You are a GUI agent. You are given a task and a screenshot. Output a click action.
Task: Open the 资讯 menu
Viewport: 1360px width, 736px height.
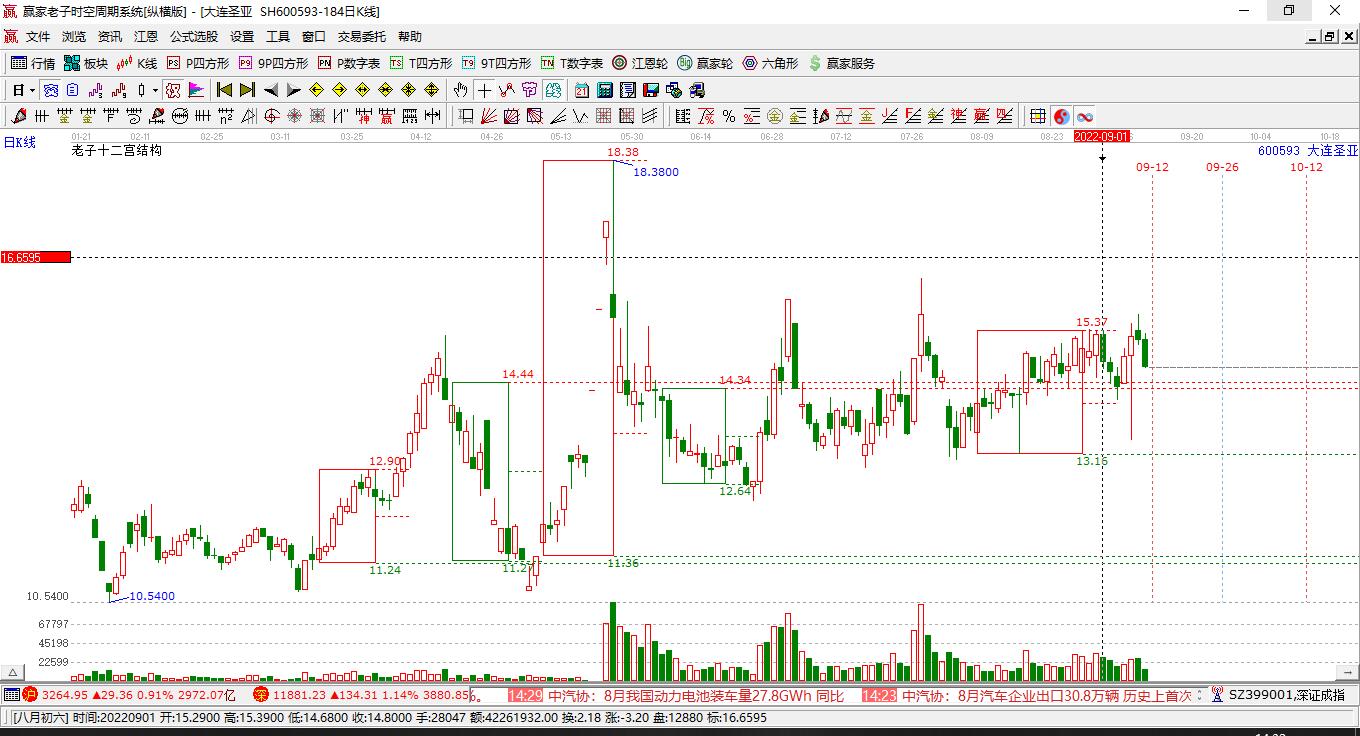point(110,37)
